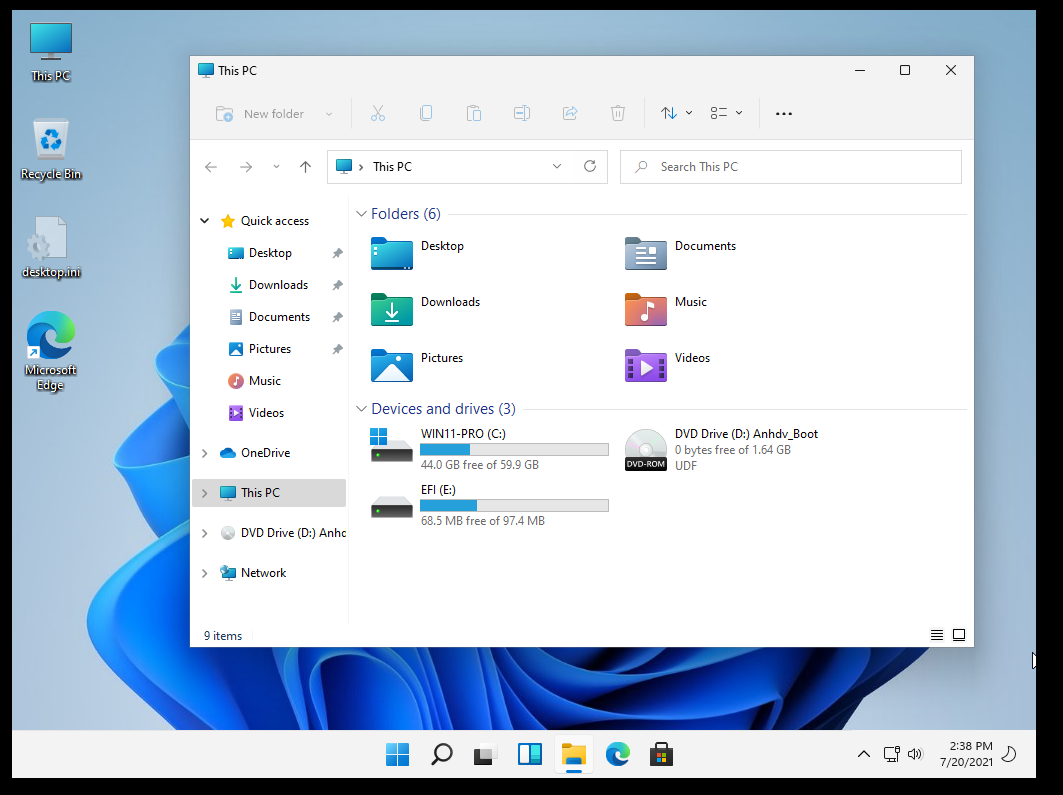Open the Sort options dropdown
1063x795 pixels.
[x=676, y=113]
